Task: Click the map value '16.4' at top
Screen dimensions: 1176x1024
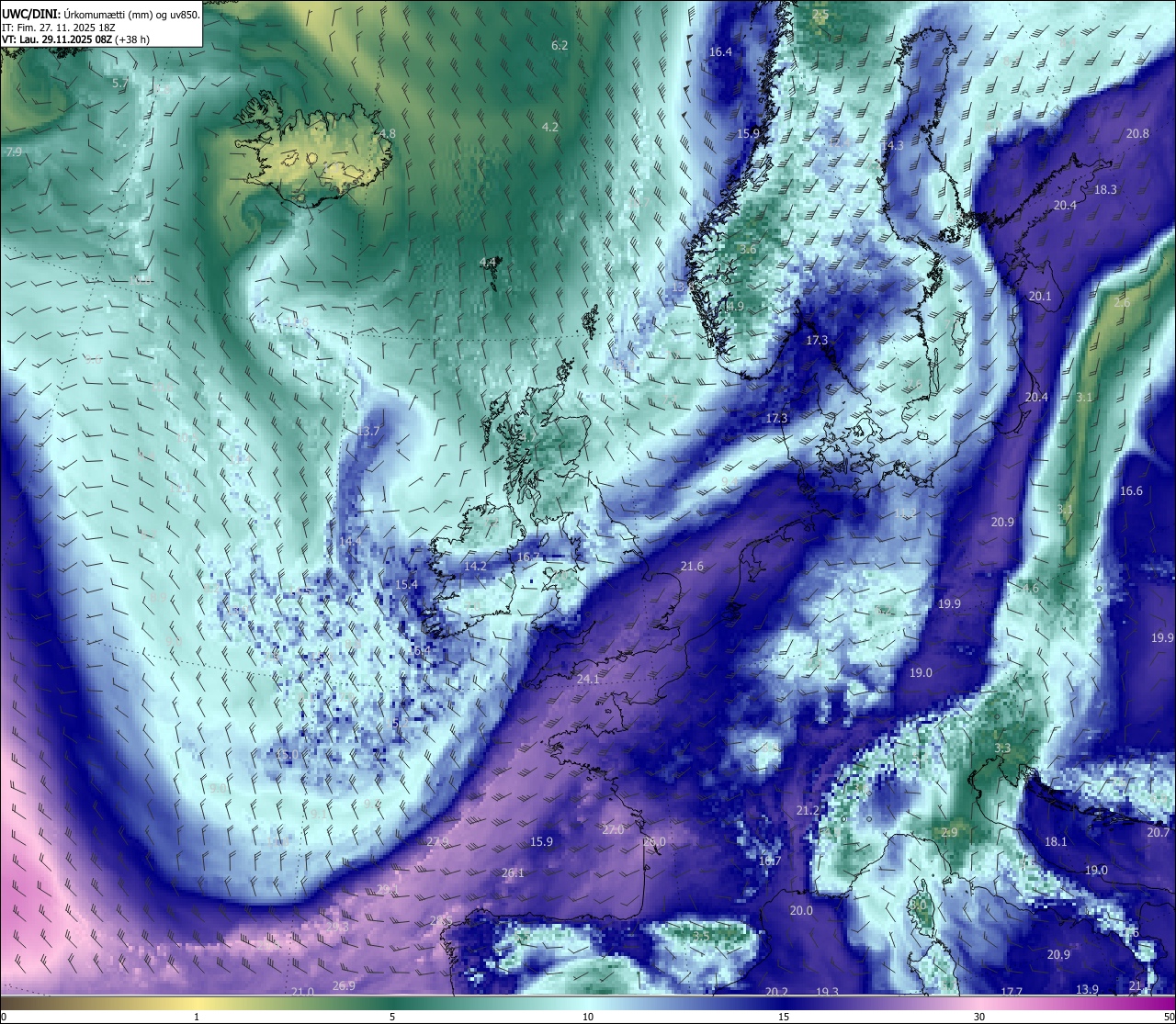Action: click(x=720, y=52)
